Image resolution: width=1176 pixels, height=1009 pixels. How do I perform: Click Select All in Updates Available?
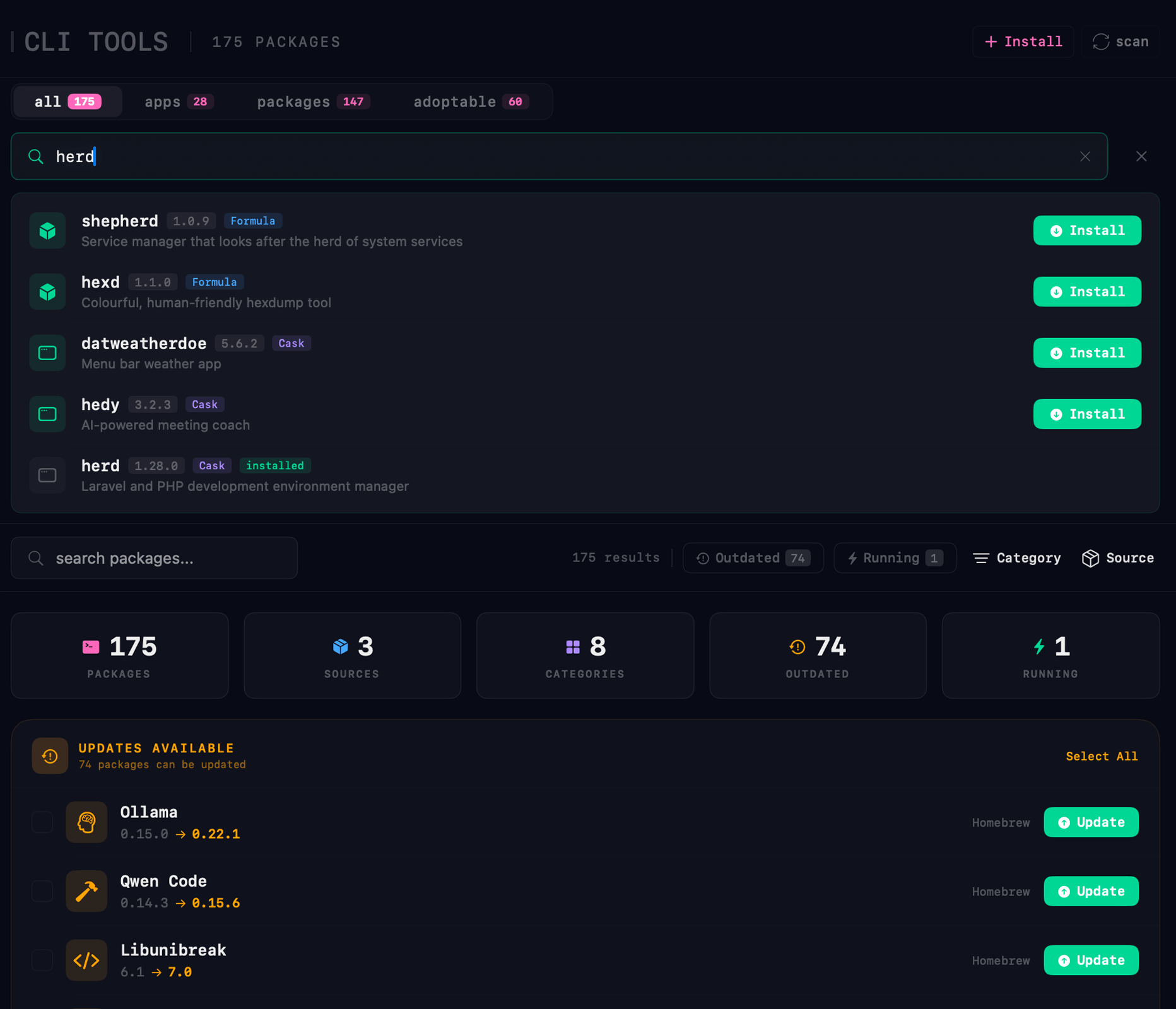(x=1102, y=756)
